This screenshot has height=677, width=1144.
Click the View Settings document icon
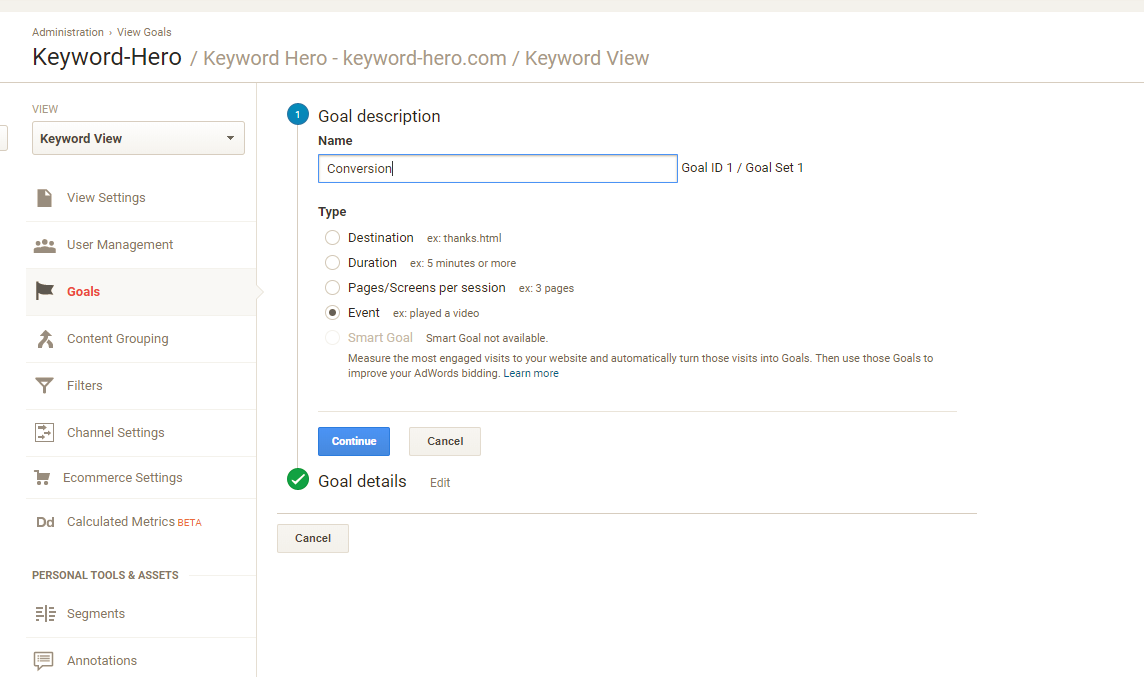click(x=45, y=198)
